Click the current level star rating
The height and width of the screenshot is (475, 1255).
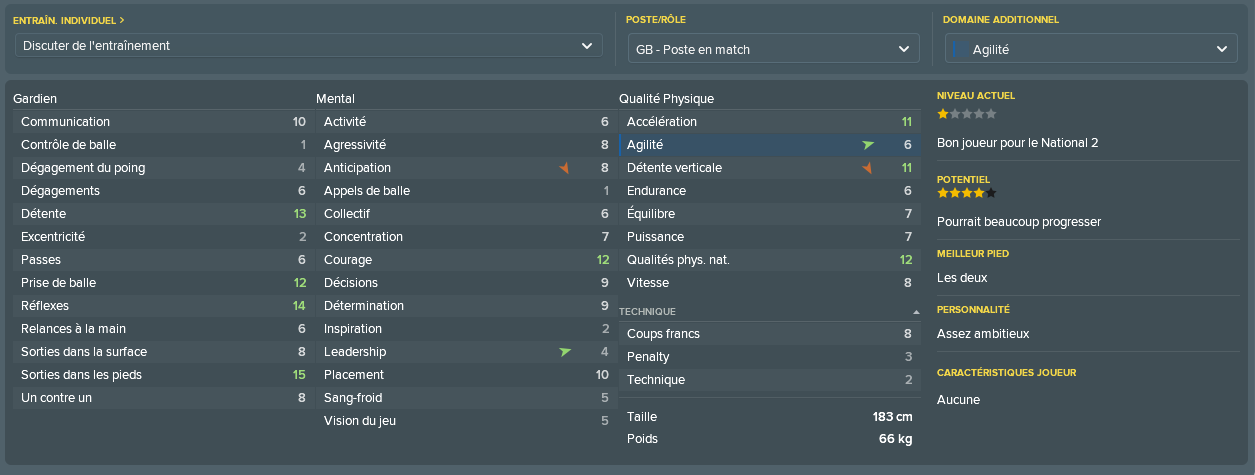point(966,114)
